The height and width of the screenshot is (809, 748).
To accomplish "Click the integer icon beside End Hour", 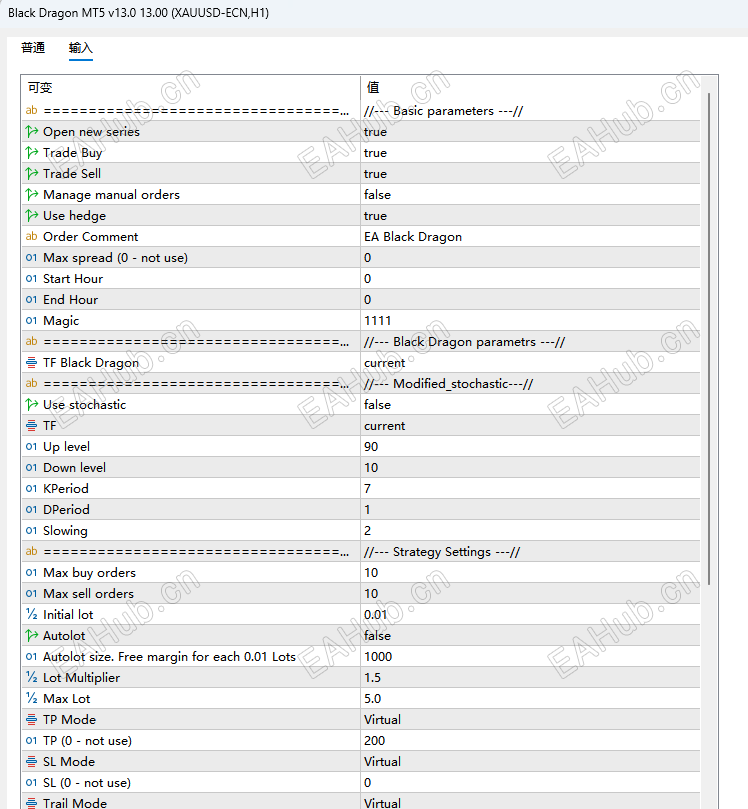I will (x=31, y=299).
